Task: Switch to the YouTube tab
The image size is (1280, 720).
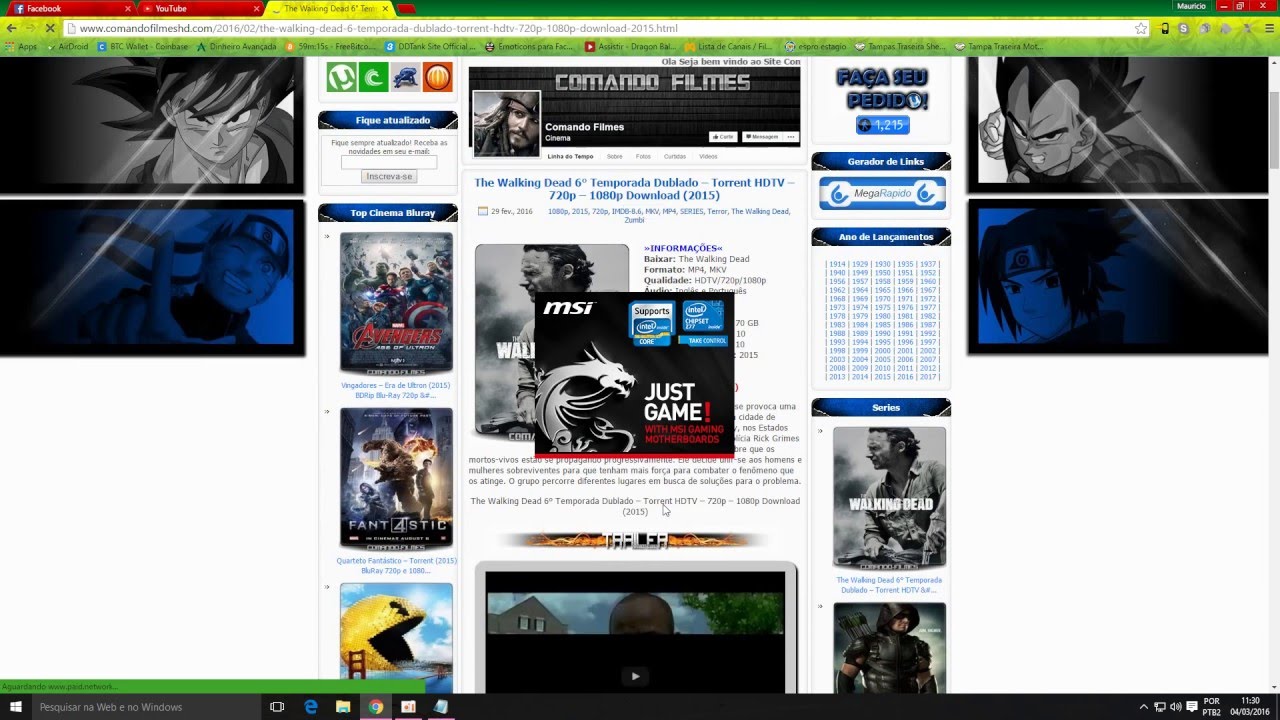Action: click(x=199, y=8)
